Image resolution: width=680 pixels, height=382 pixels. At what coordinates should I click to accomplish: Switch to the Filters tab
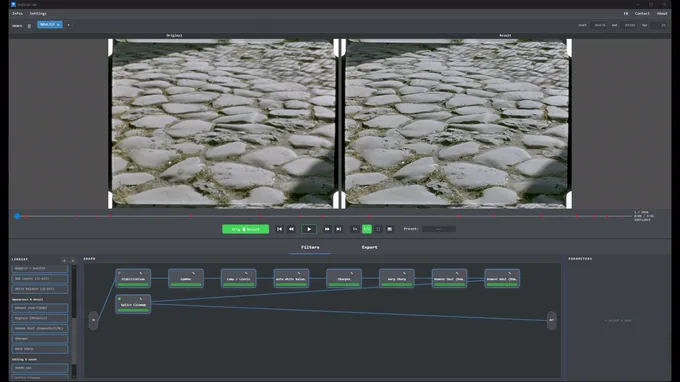pos(310,247)
